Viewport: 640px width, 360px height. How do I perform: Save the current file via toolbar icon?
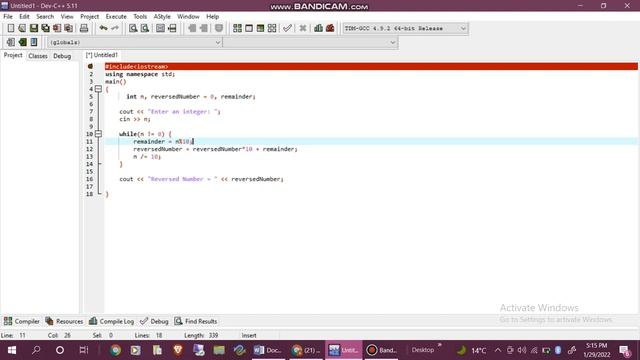click(x=33, y=28)
